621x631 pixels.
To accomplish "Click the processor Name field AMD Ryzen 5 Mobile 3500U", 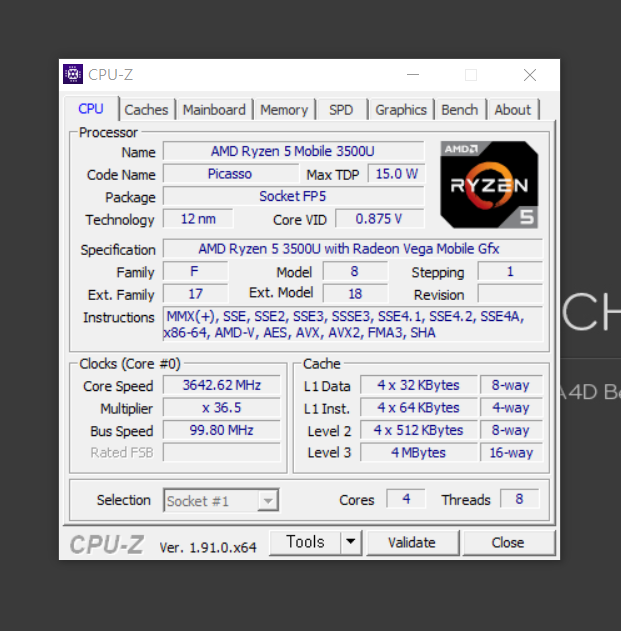I will [293, 151].
